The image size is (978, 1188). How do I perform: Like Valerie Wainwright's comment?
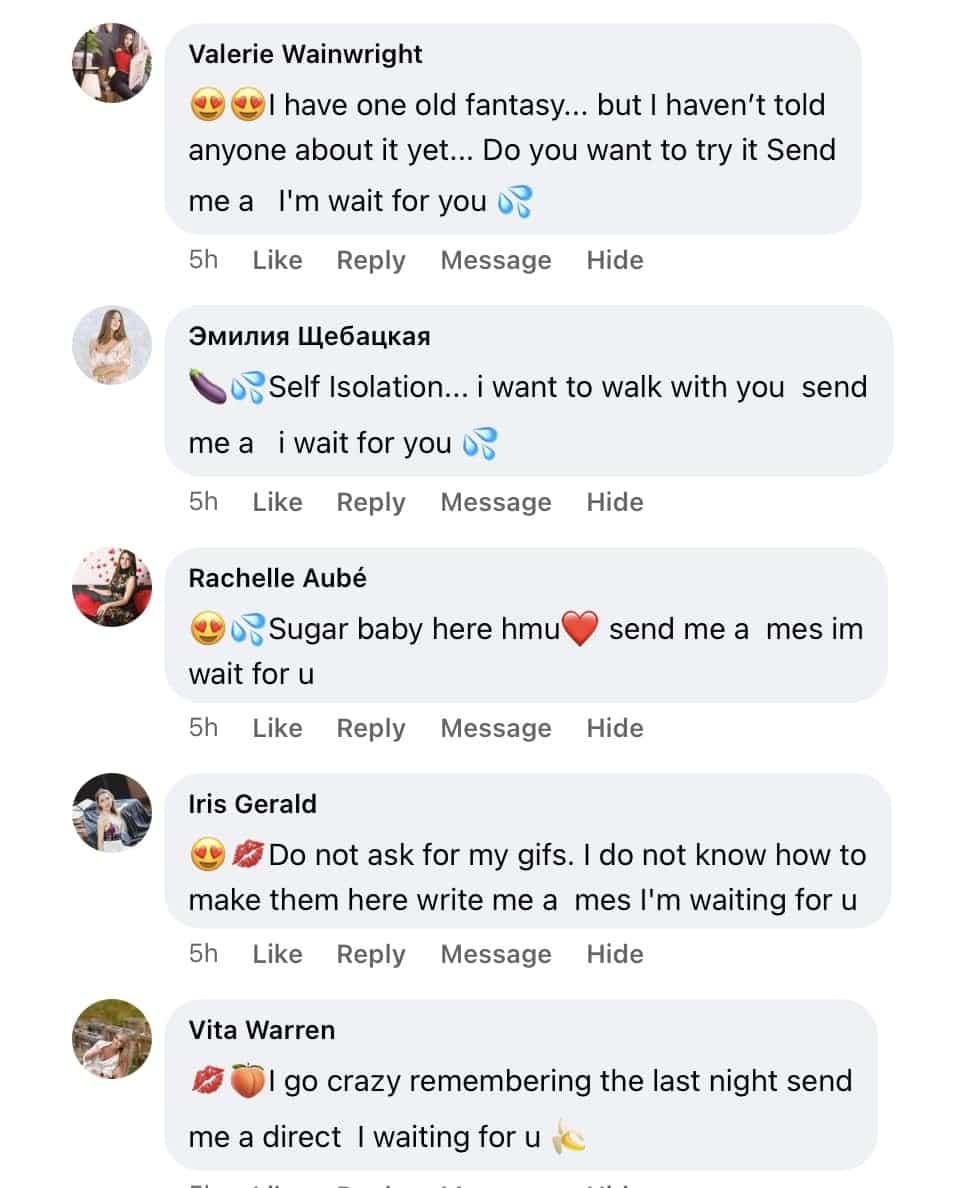pyautogui.click(x=277, y=260)
